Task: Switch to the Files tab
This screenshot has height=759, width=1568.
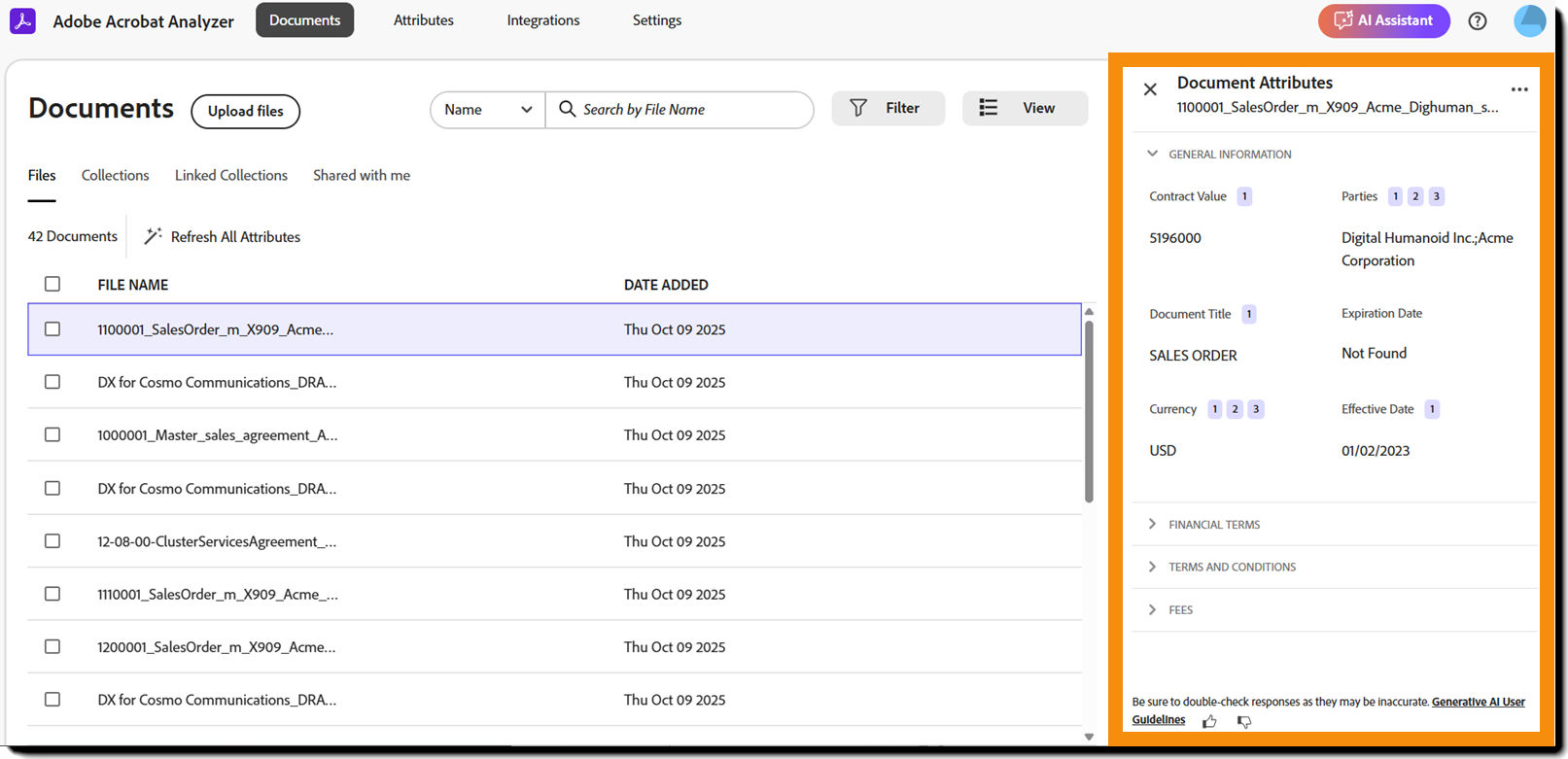Action: coord(42,176)
